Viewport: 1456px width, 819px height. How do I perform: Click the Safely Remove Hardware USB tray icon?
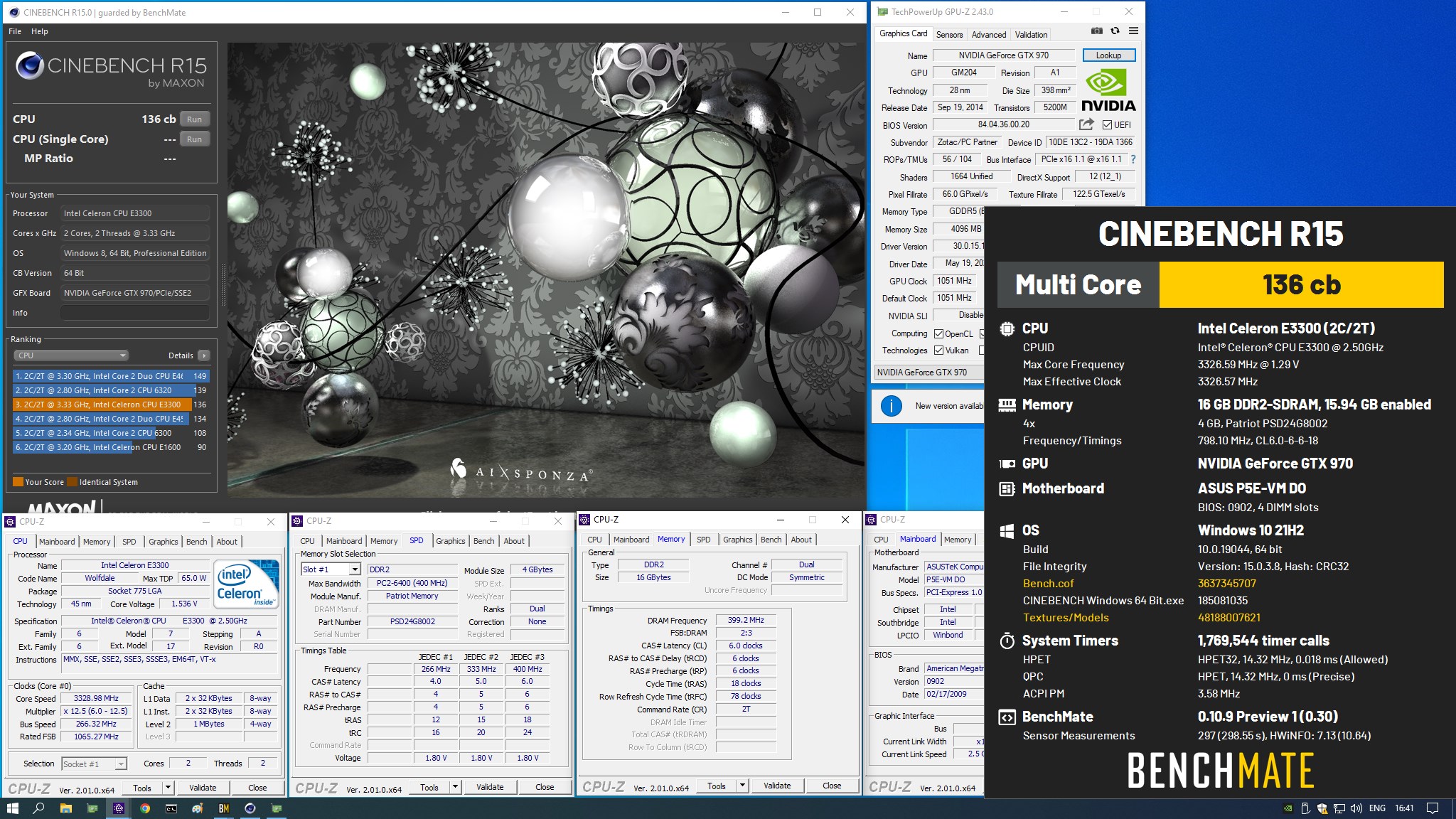click(x=1305, y=808)
